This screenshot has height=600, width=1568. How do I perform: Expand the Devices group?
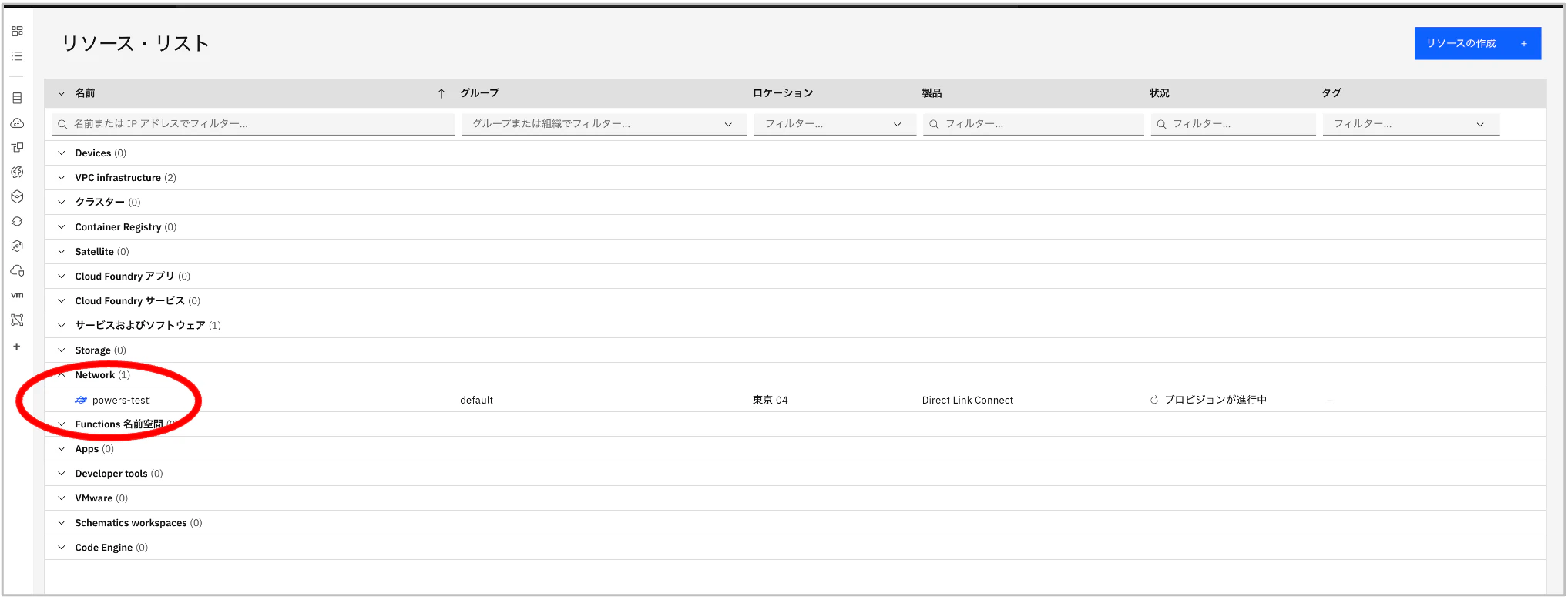tap(62, 153)
